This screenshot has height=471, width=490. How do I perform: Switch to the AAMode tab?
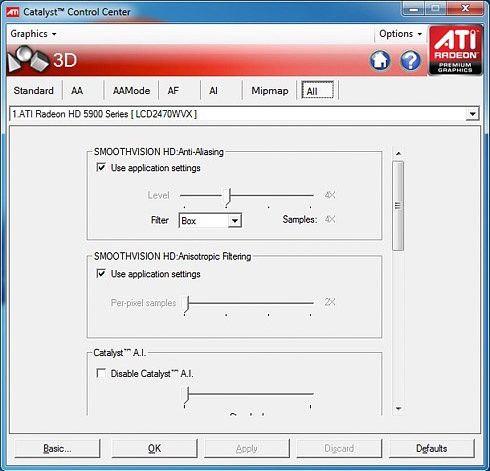[x=131, y=91]
